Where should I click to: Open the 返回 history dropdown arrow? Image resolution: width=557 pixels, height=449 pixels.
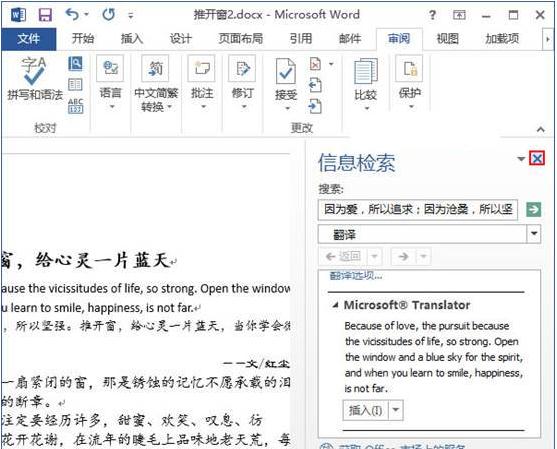pyautogui.click(x=375, y=256)
